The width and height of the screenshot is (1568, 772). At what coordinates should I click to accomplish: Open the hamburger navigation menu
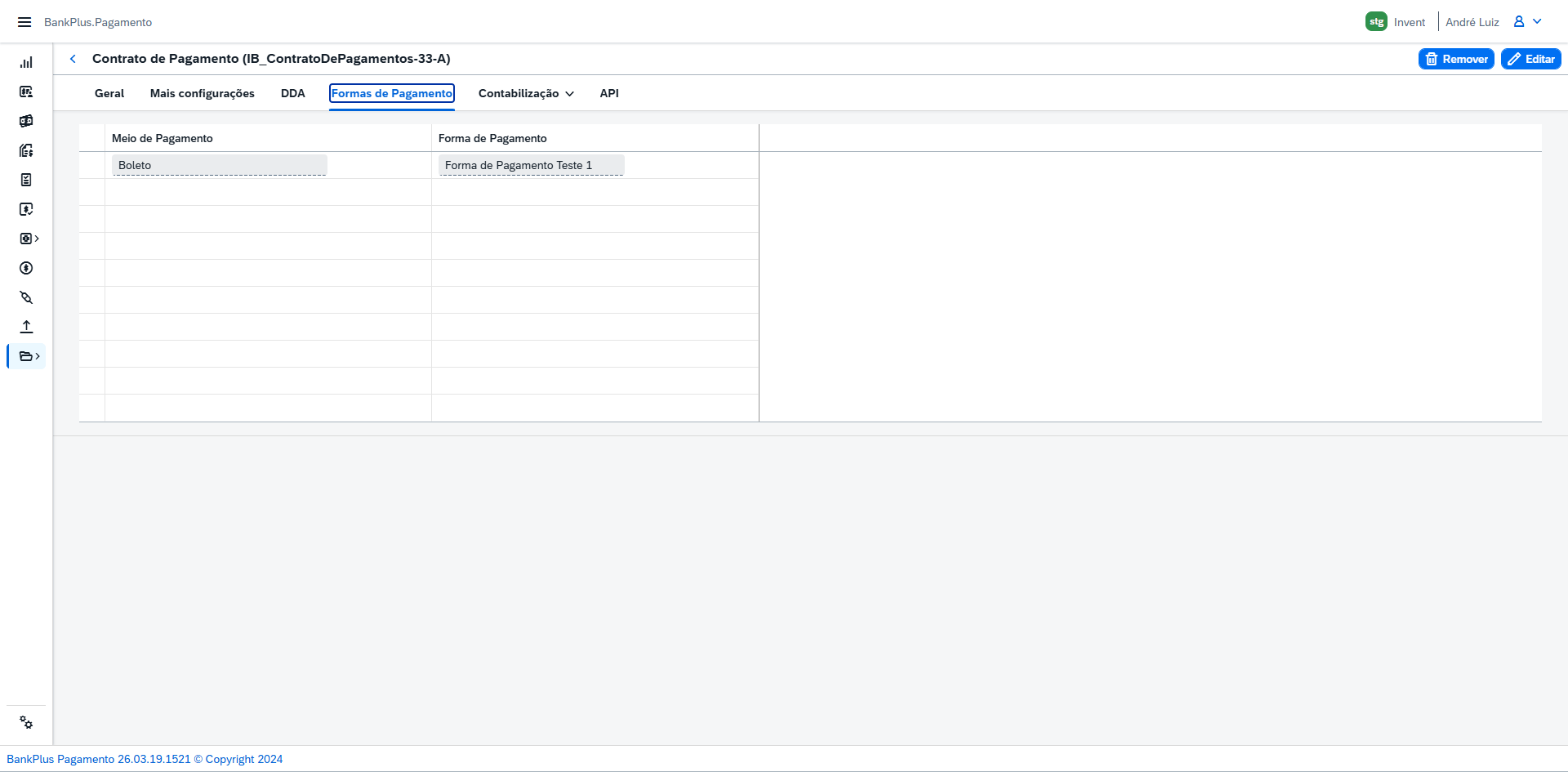point(25,22)
